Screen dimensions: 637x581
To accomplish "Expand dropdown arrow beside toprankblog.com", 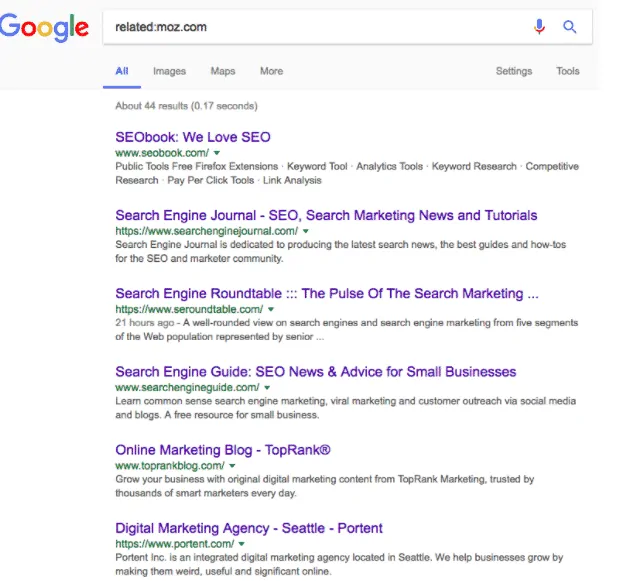I will pos(232,466).
